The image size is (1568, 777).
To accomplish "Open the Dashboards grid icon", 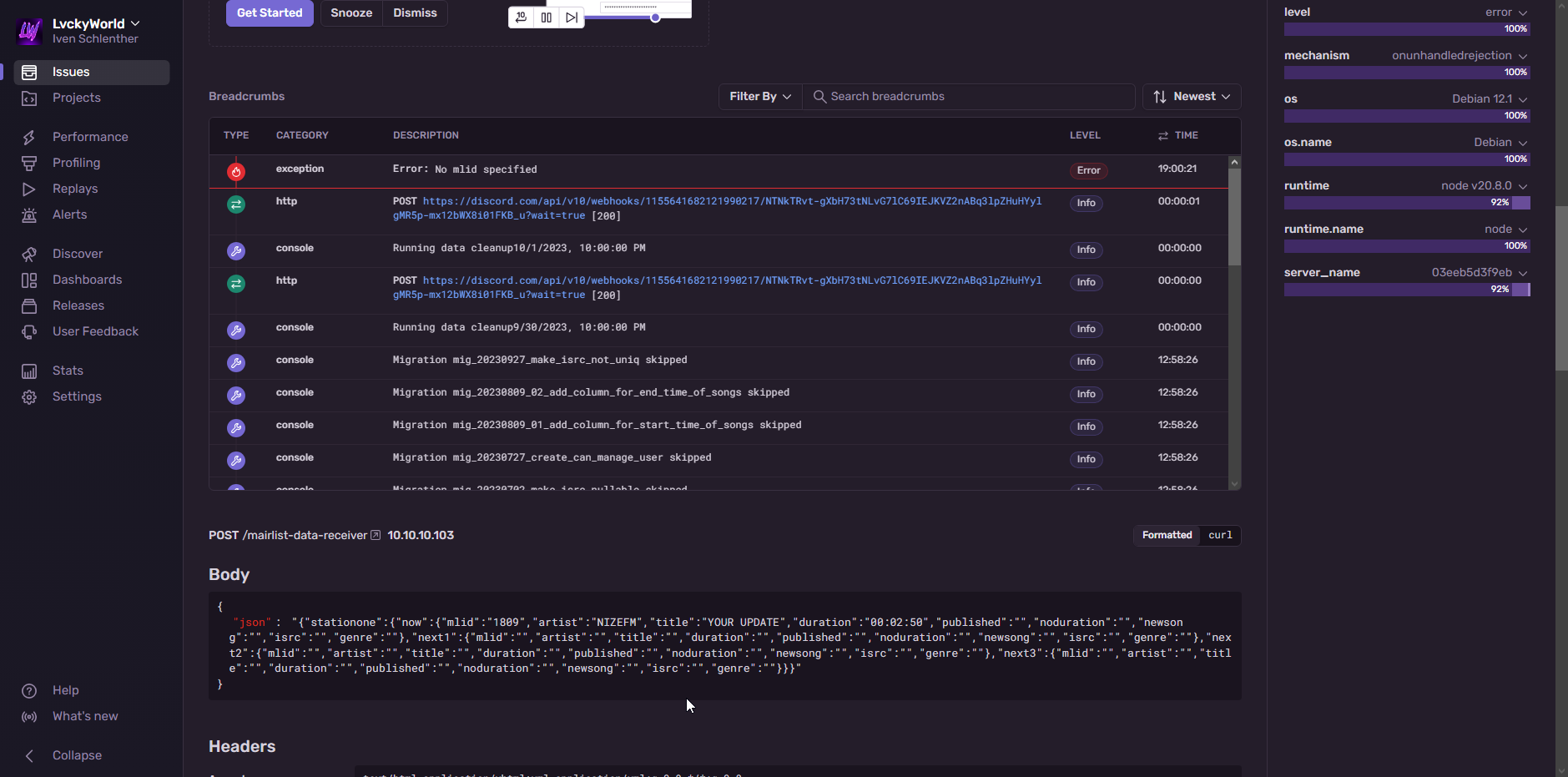I will click(x=29, y=280).
